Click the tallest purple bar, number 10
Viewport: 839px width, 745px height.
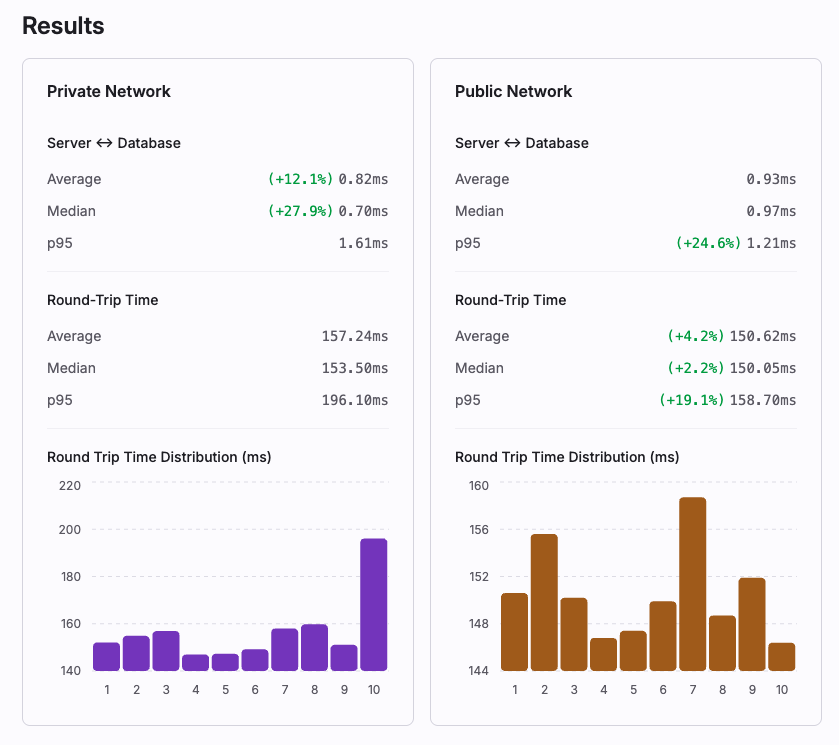click(373, 604)
